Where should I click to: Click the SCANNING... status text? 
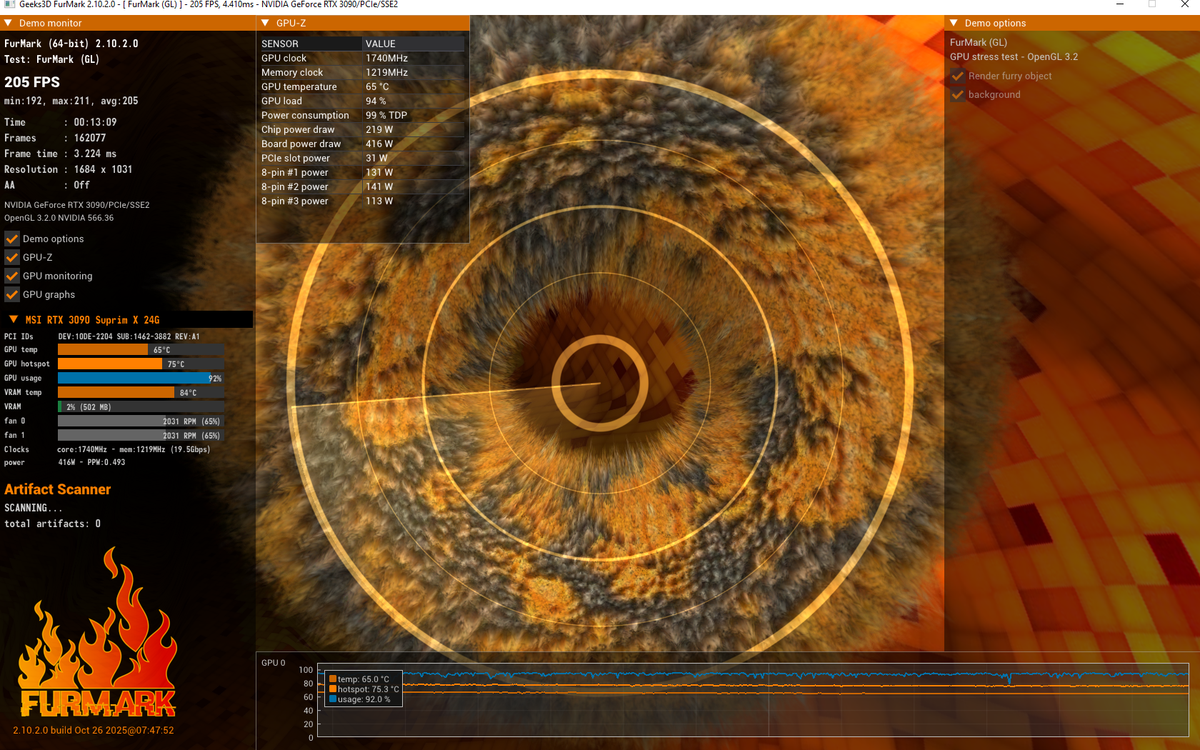pos(33,508)
